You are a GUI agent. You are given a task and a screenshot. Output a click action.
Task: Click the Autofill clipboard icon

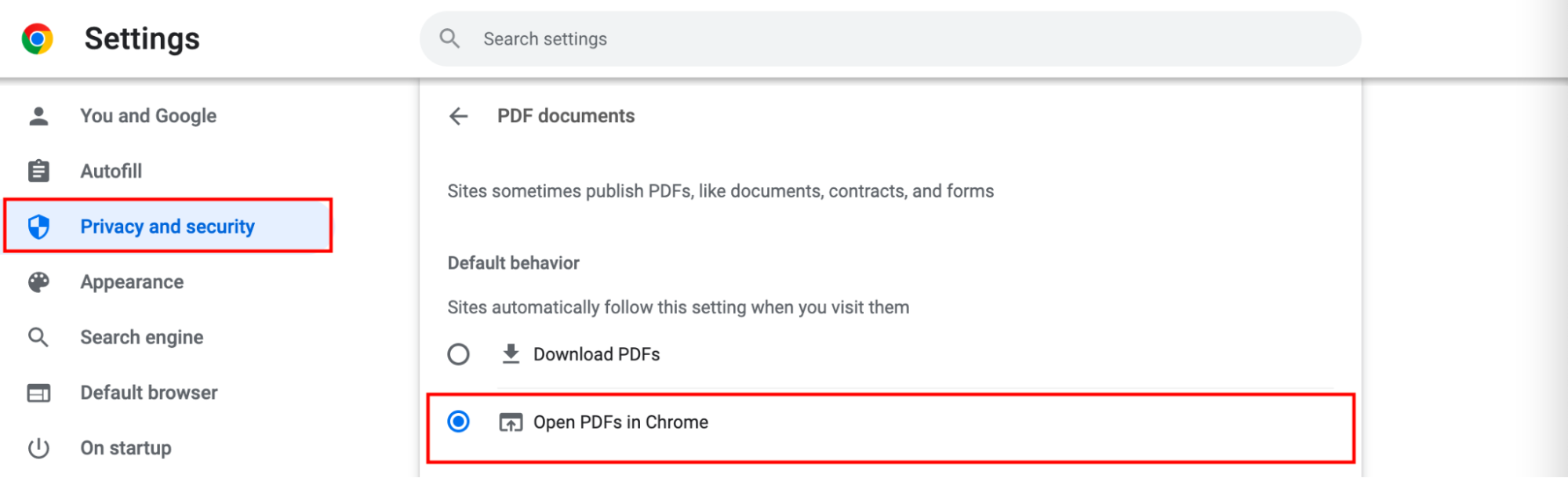(x=38, y=171)
